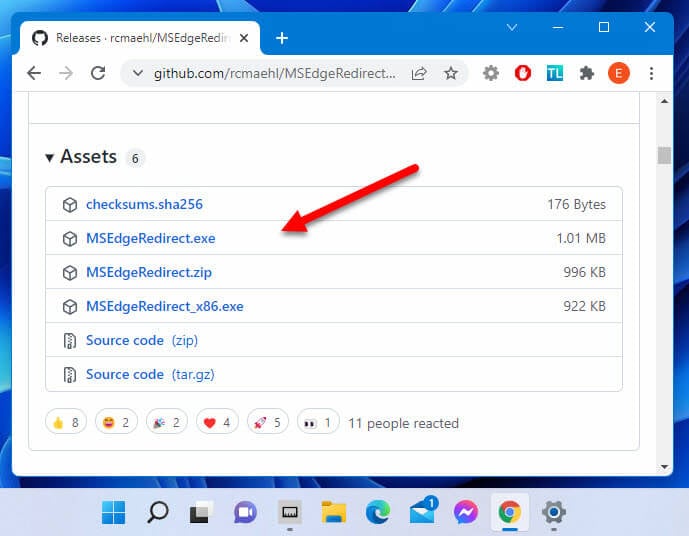Click the 1.01 MB file size text

click(x=581, y=238)
